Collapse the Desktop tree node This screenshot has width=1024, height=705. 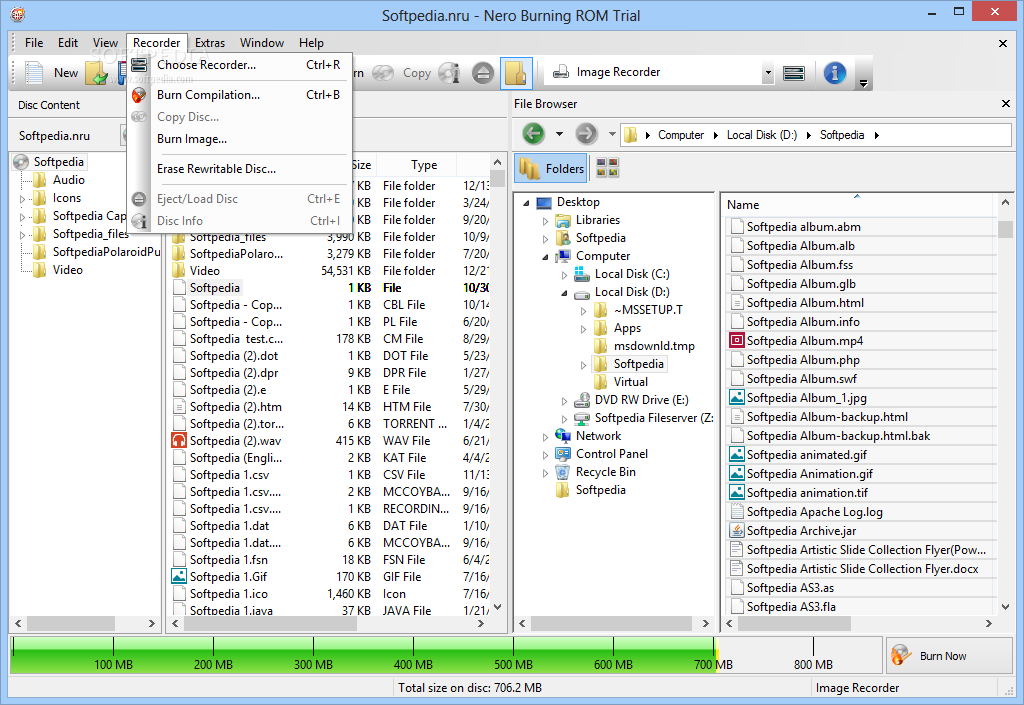point(526,203)
